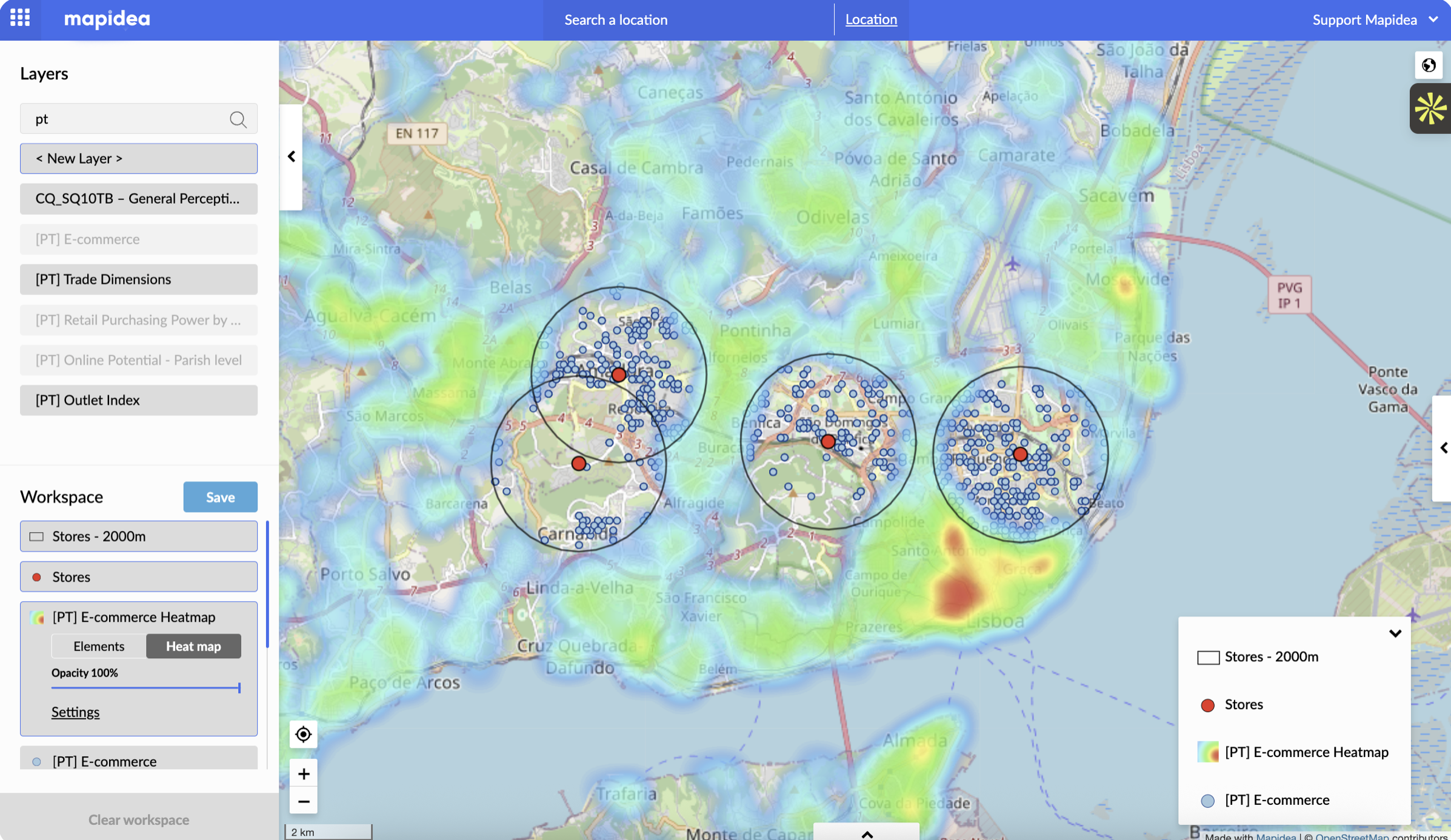Add the [PT] Trade Dimensions layer
1451x840 pixels.
coord(138,279)
